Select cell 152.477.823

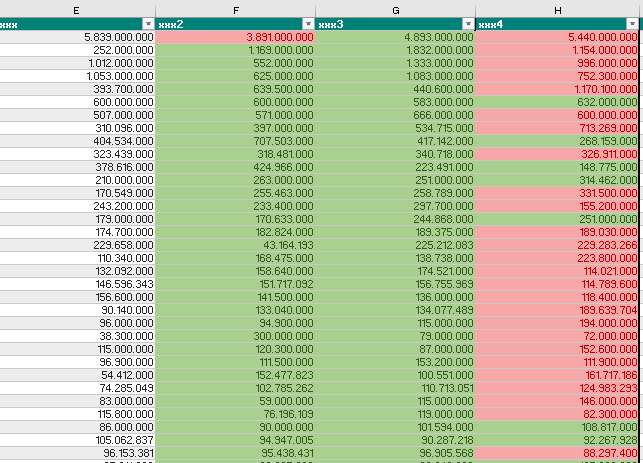235,375
